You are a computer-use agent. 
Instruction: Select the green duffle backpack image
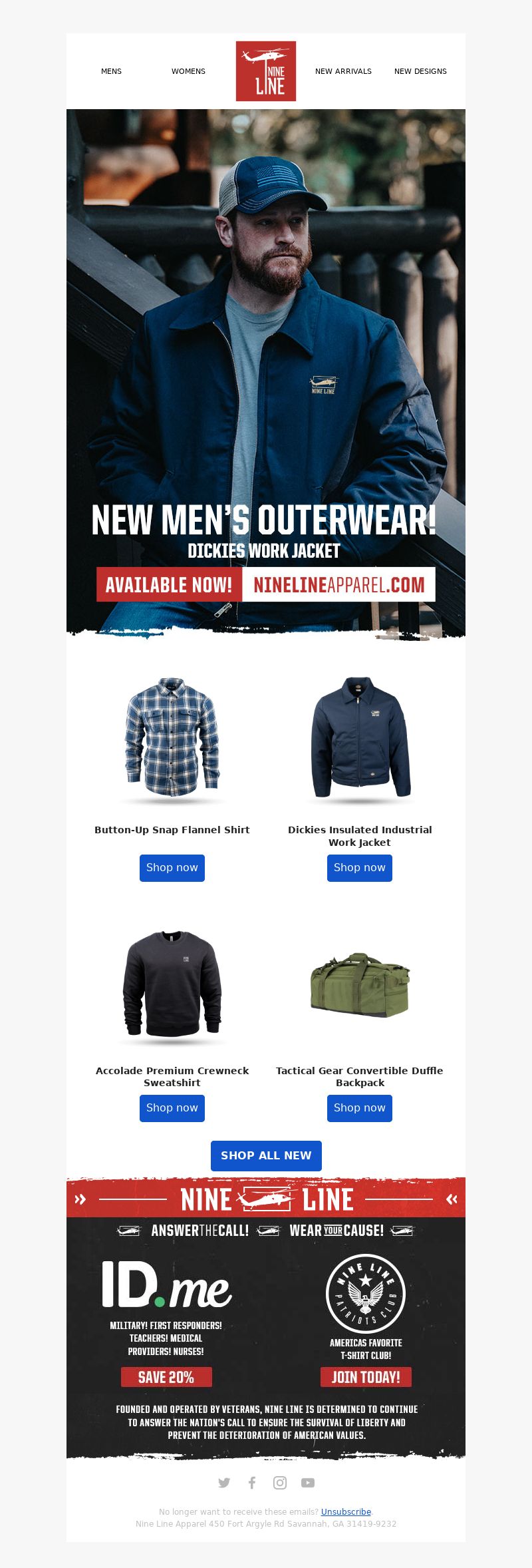pyautogui.click(x=360, y=985)
